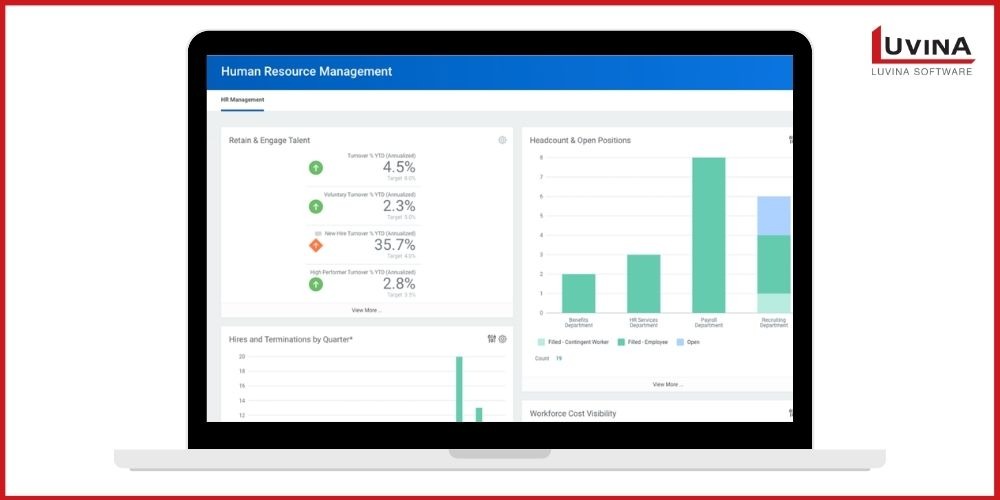Screen dimensions: 1000x500
Task: Switch to the HR Management tab
Action: [x=242, y=100]
